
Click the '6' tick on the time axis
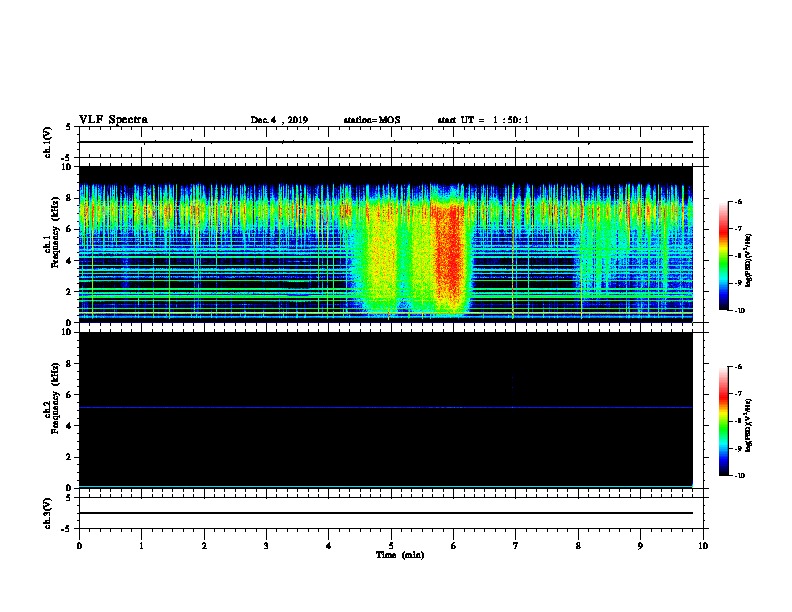(454, 546)
